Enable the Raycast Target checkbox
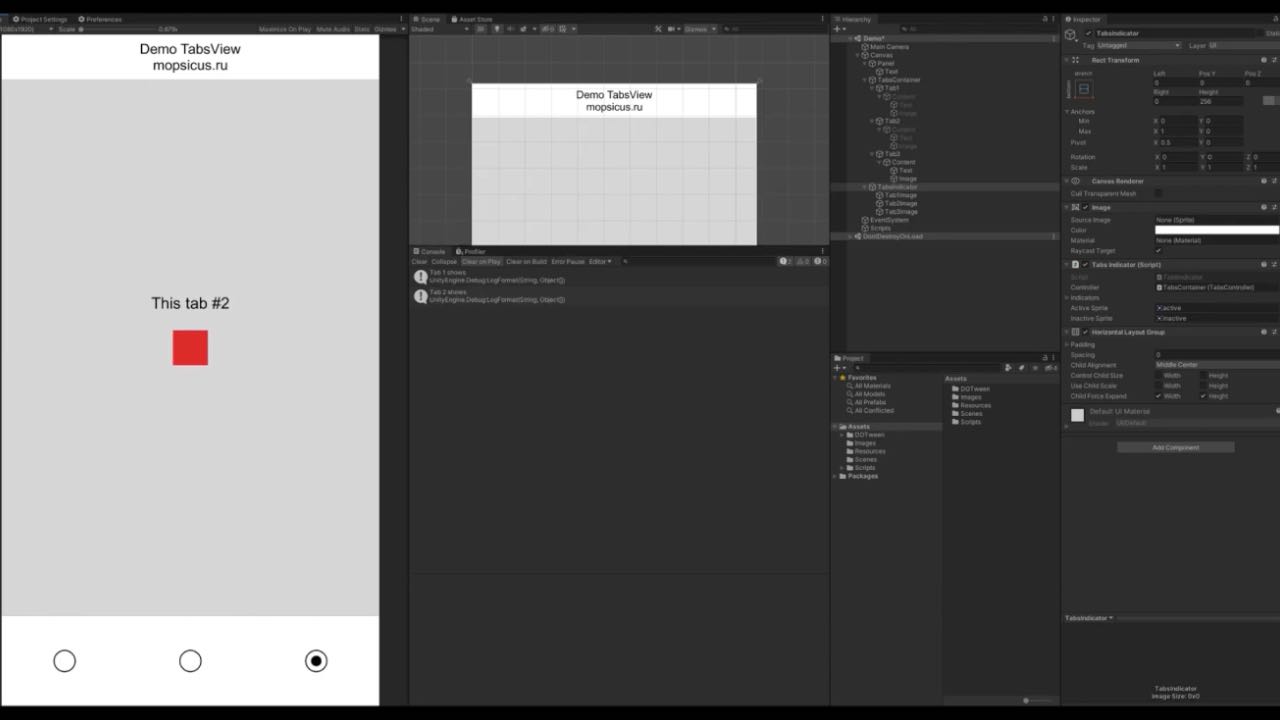This screenshot has height=720, width=1280. coord(1159,250)
